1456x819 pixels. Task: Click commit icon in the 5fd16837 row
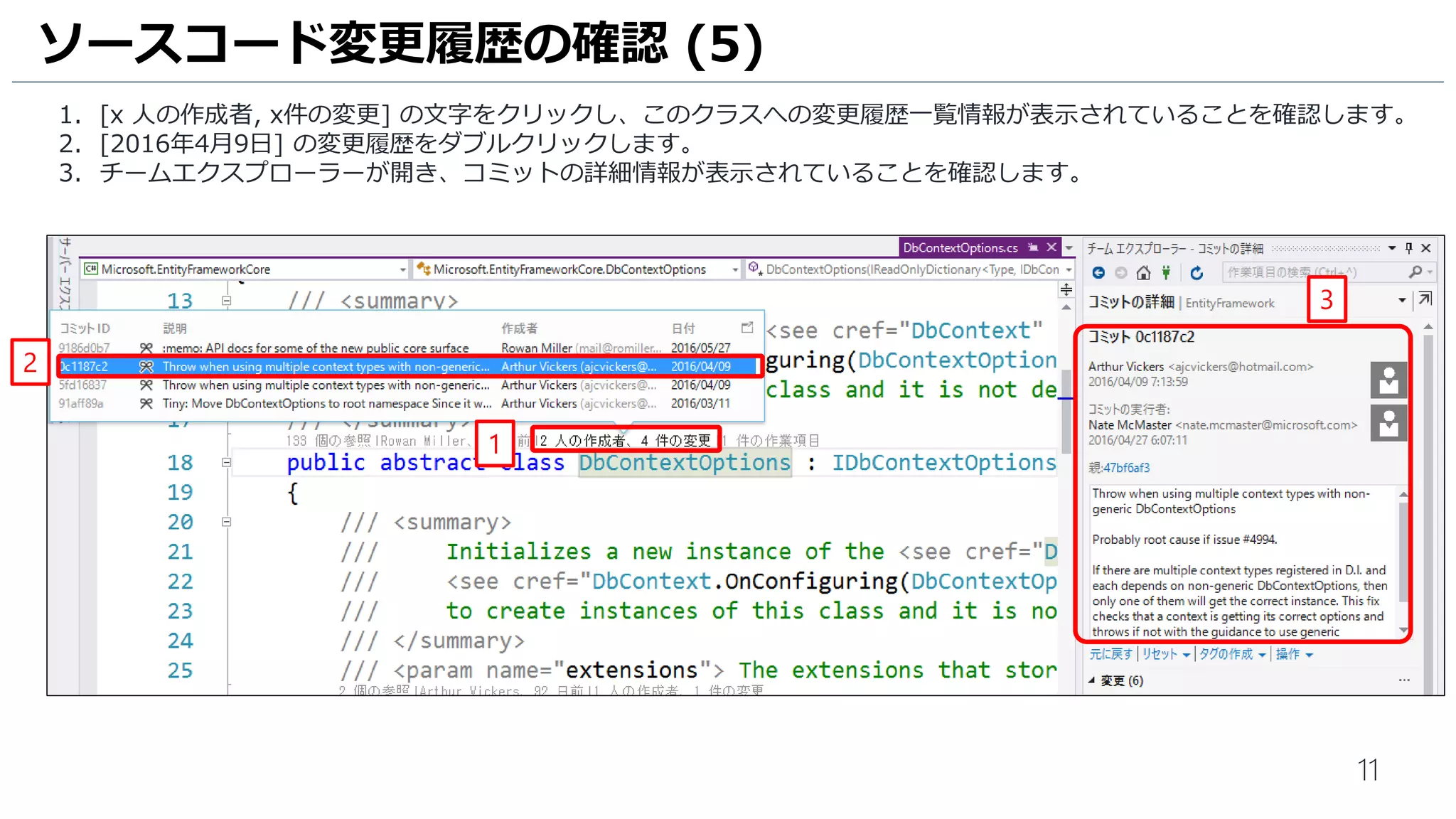[x=146, y=385]
